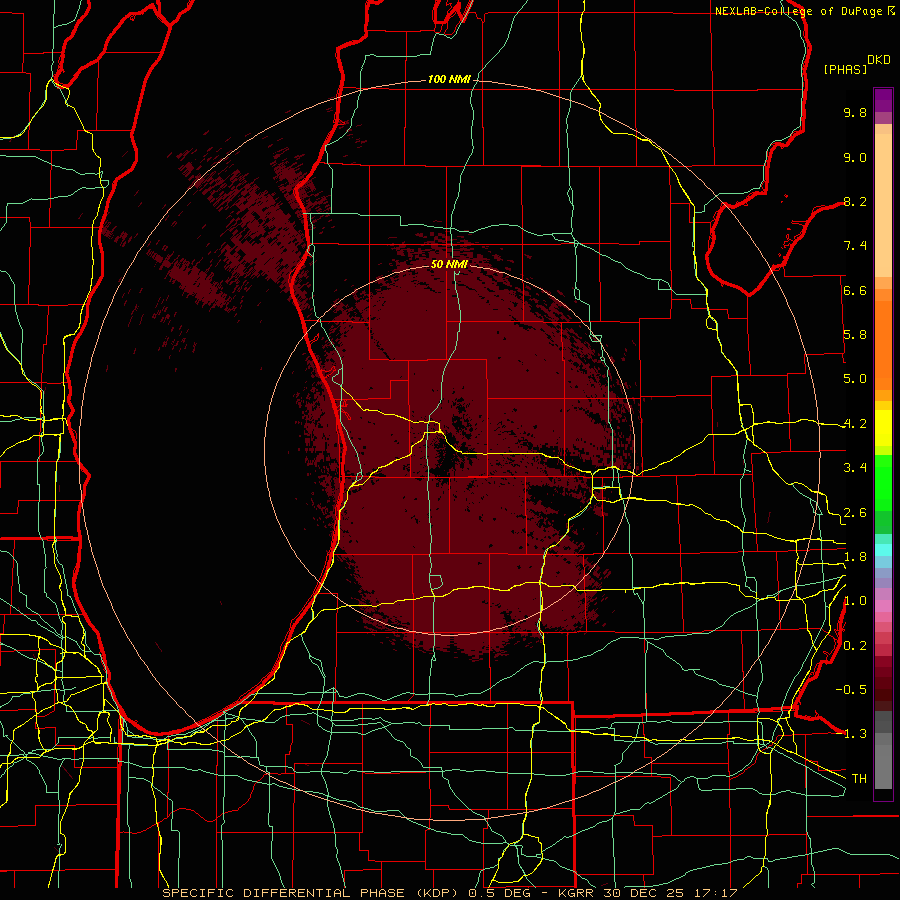
Task: Select the -0.5 value on color scale
Action: click(x=851, y=690)
